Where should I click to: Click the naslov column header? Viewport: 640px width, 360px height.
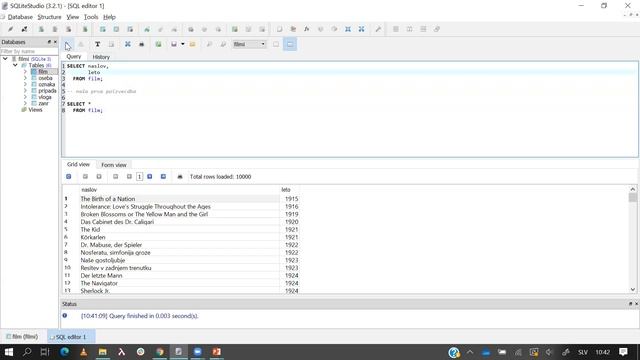coord(180,189)
